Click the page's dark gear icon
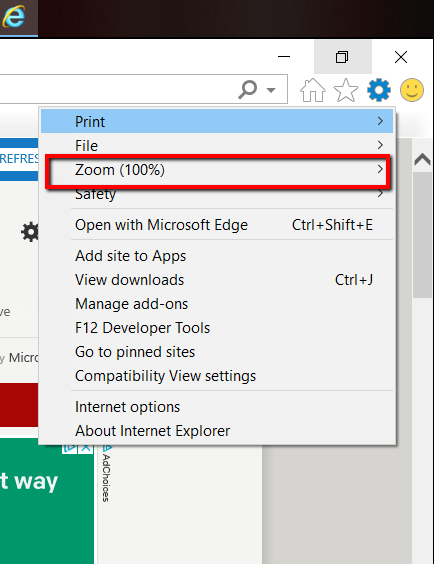Image resolution: width=434 pixels, height=564 pixels. [30, 232]
